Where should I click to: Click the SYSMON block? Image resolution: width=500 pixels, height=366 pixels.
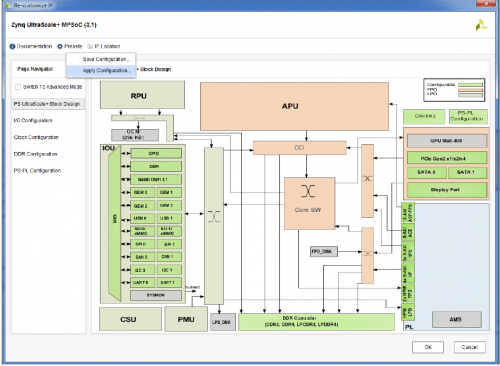[156, 295]
